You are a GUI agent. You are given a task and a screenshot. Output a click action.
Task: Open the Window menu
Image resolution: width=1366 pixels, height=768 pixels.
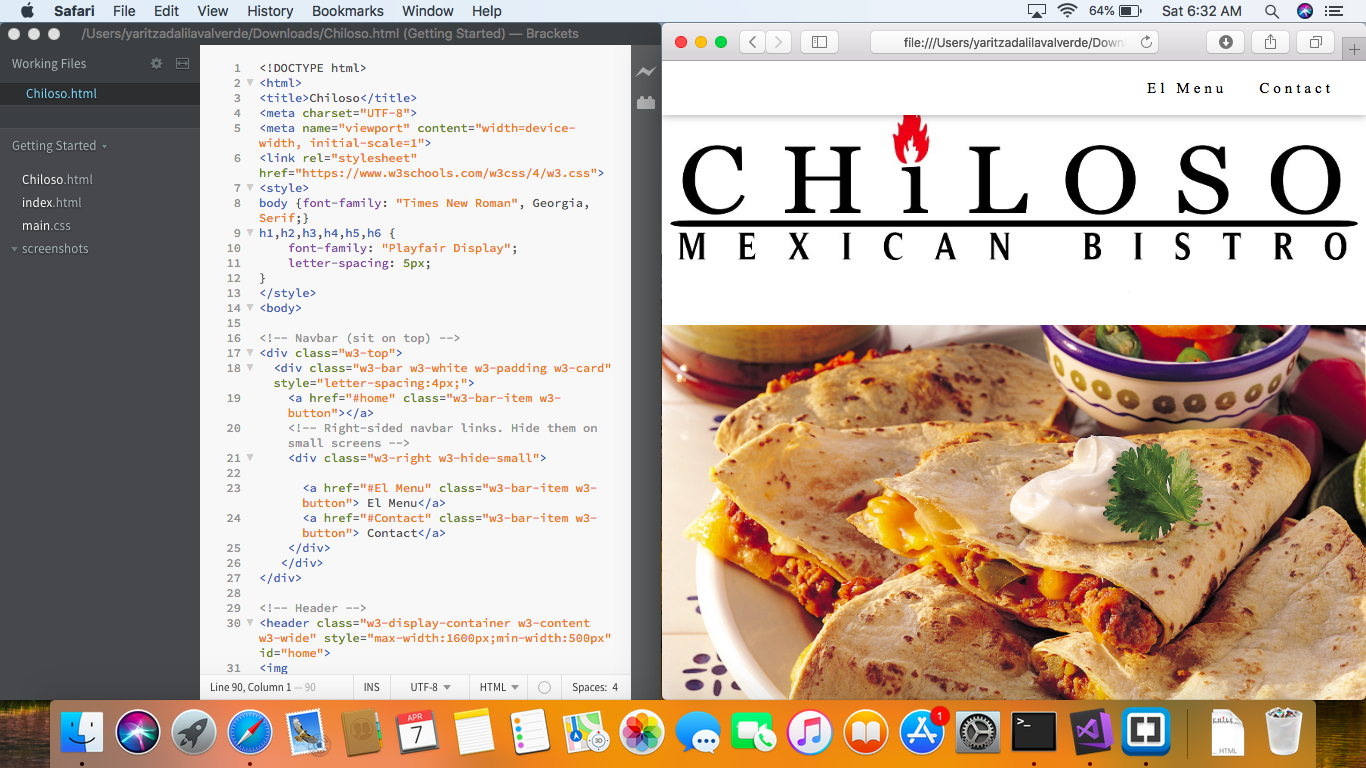[428, 11]
